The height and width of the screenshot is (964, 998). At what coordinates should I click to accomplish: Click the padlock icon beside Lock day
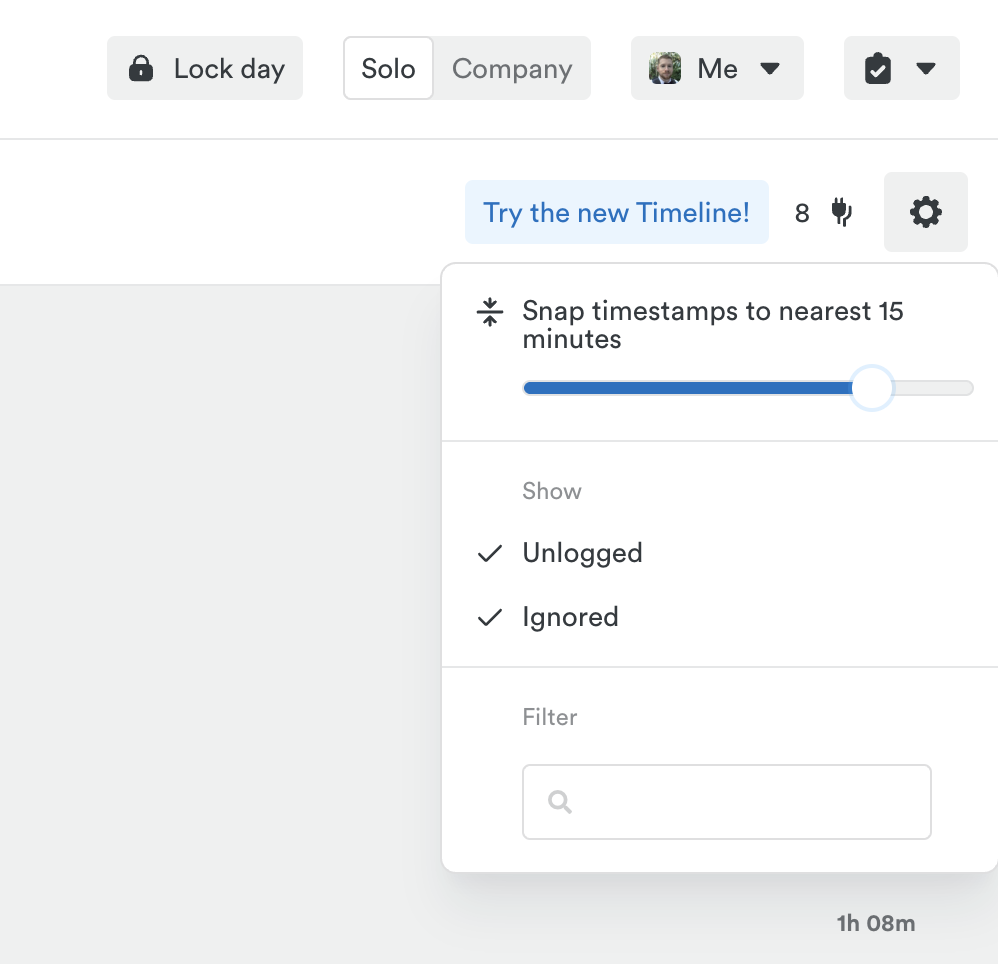tap(142, 69)
